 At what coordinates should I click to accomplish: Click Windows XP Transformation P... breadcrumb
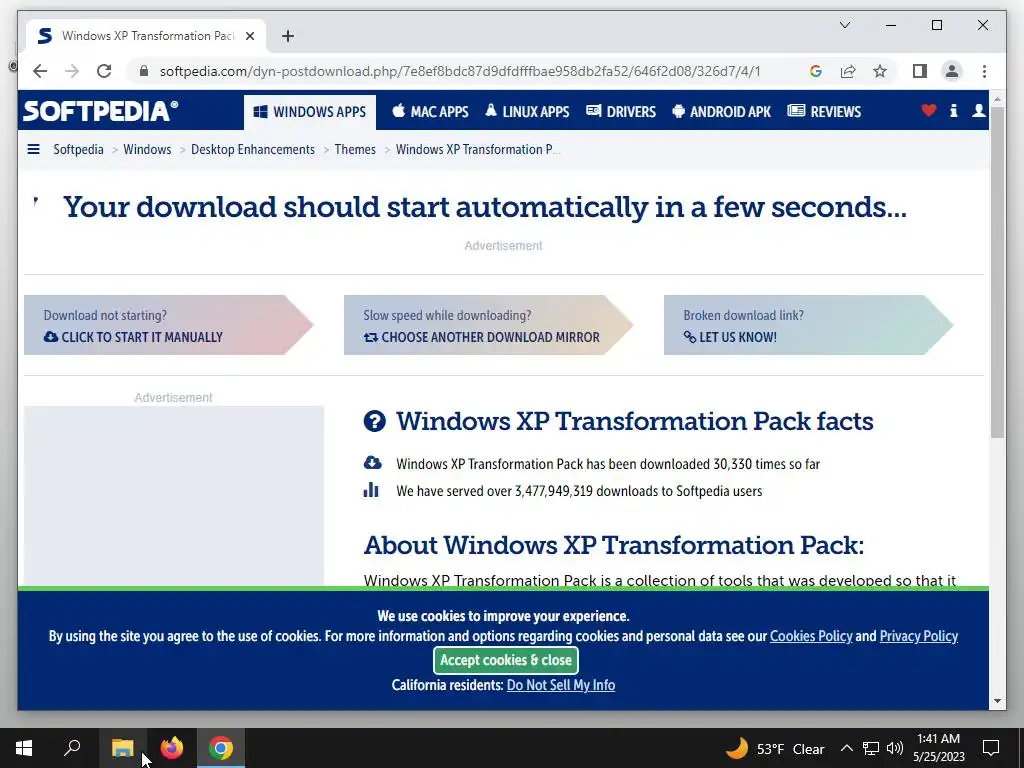477,149
